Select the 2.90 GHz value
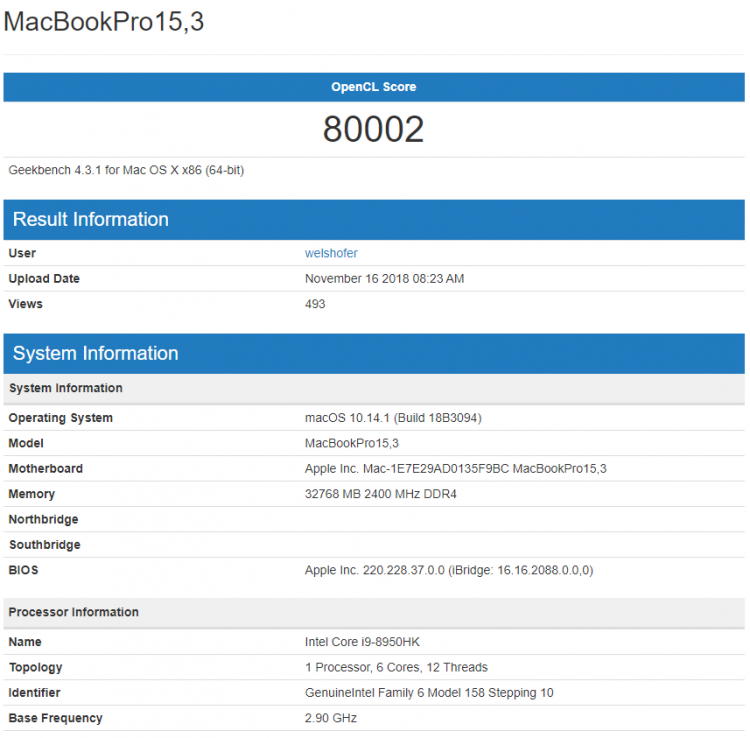750x738 pixels. pyautogui.click(x=331, y=718)
